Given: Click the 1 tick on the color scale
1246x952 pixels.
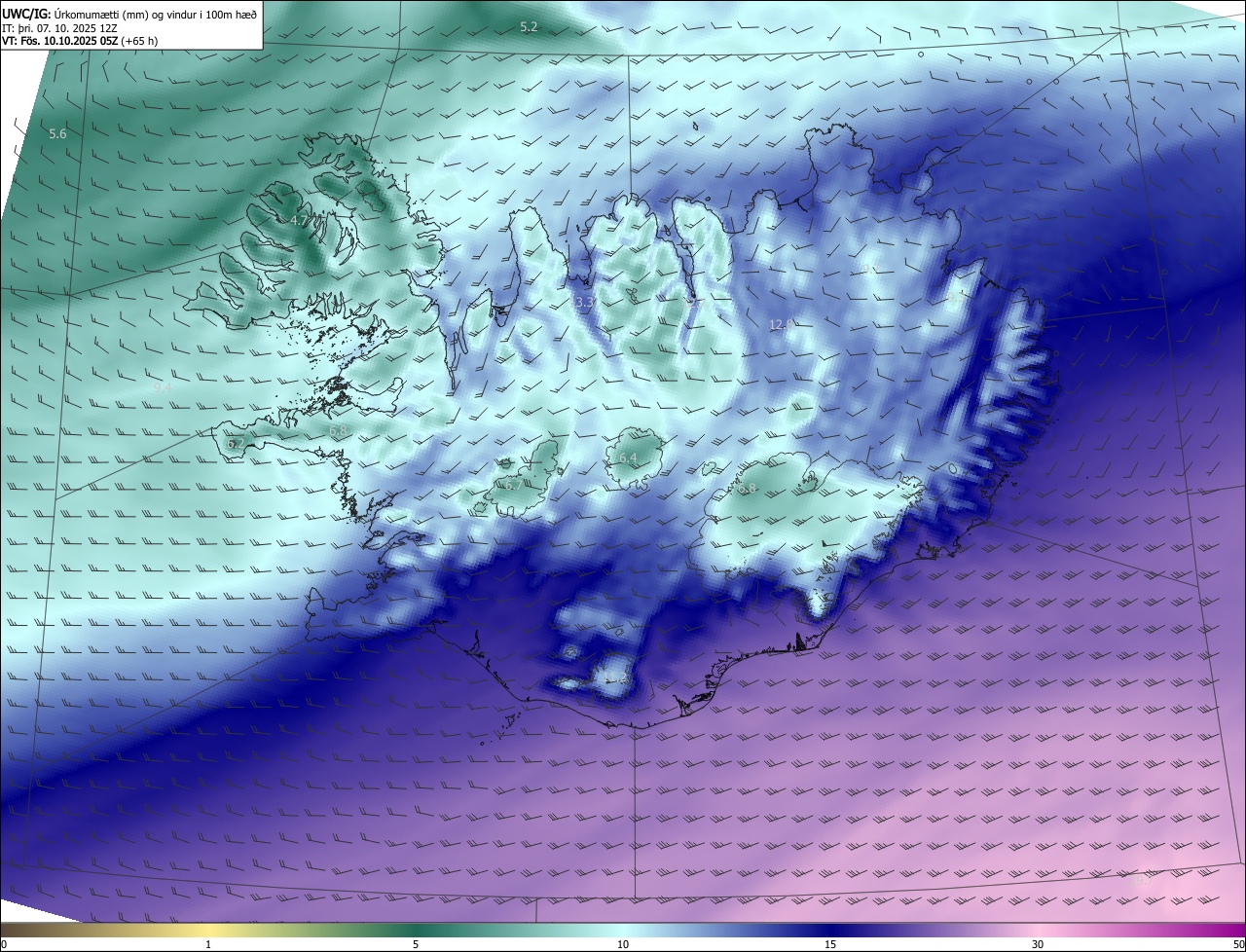Looking at the screenshot, I should [x=208, y=944].
